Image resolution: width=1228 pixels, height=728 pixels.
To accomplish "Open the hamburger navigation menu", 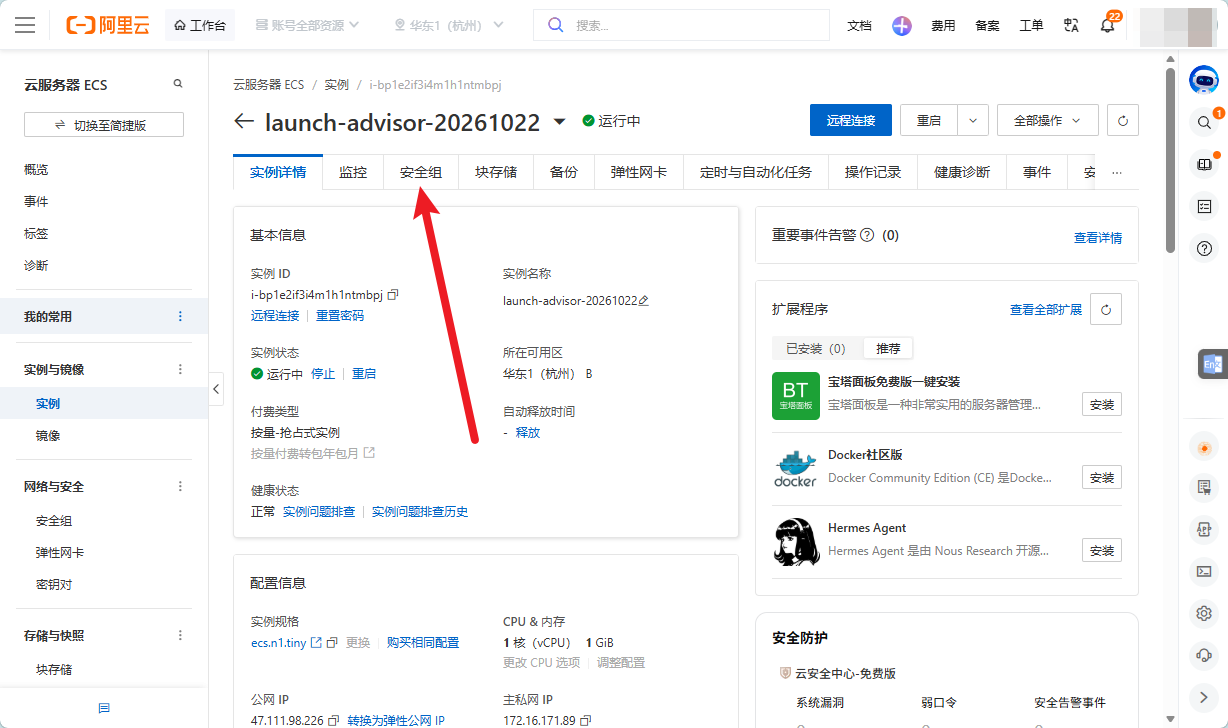I will 25,25.
